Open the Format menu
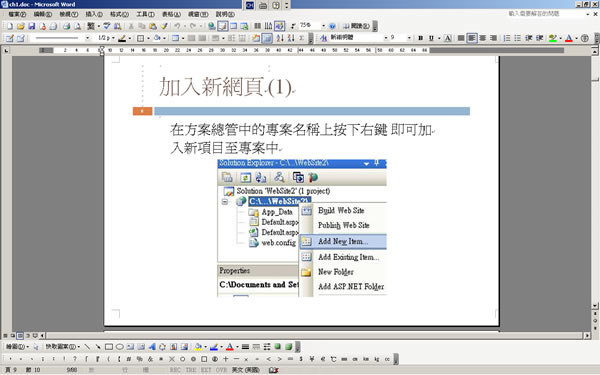This screenshot has height=375, width=600. point(119,14)
